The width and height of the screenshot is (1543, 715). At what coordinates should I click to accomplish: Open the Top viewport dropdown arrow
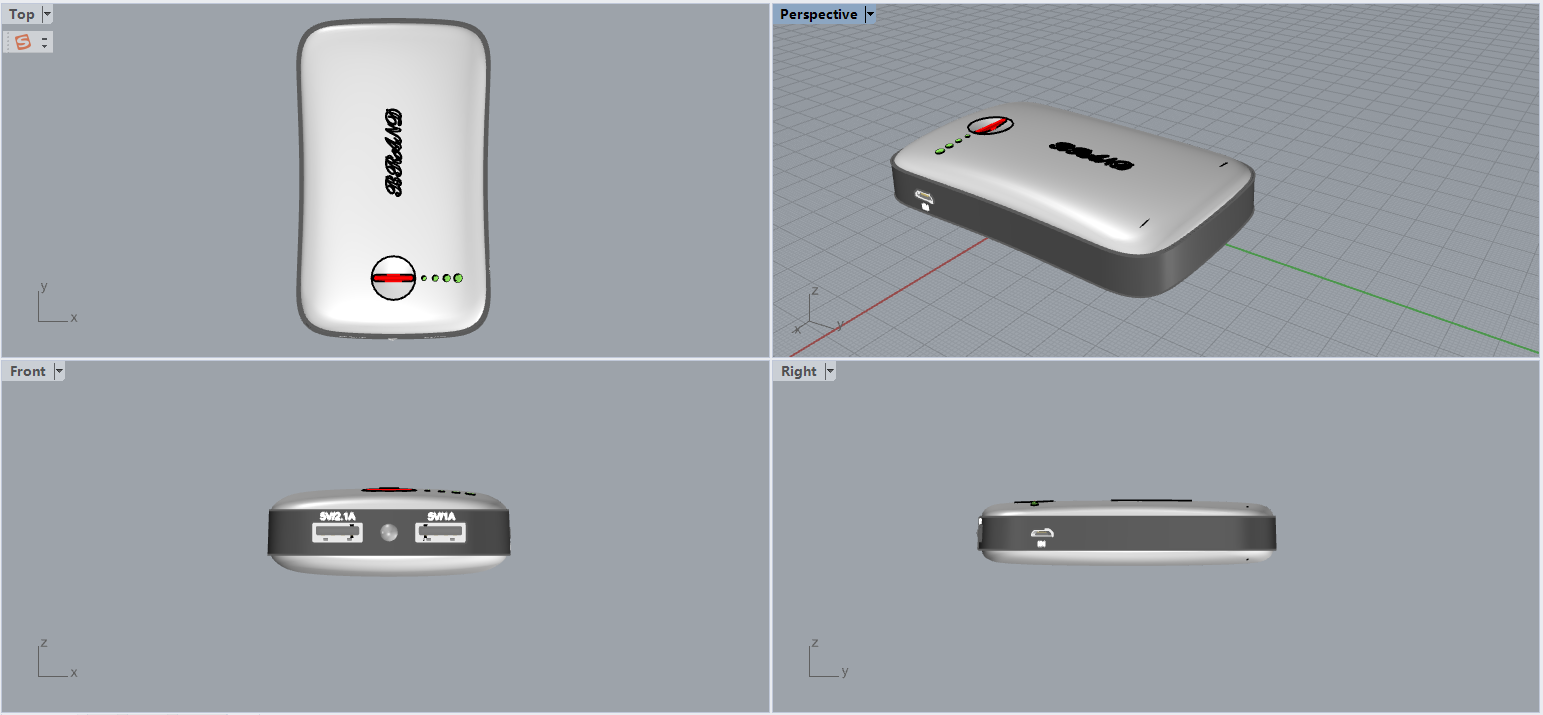point(47,15)
